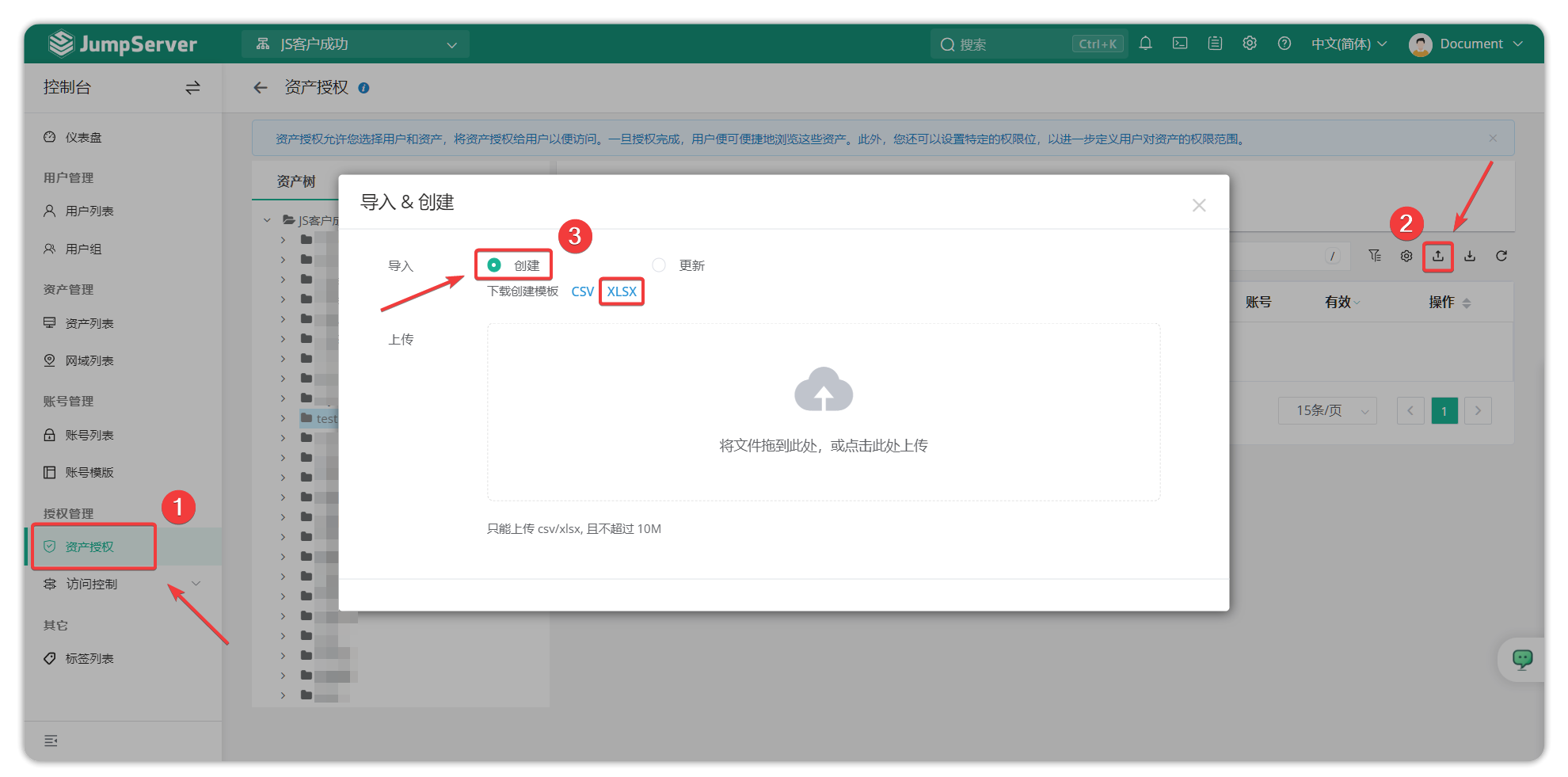Open the settings gear in top bar

(x=1250, y=44)
